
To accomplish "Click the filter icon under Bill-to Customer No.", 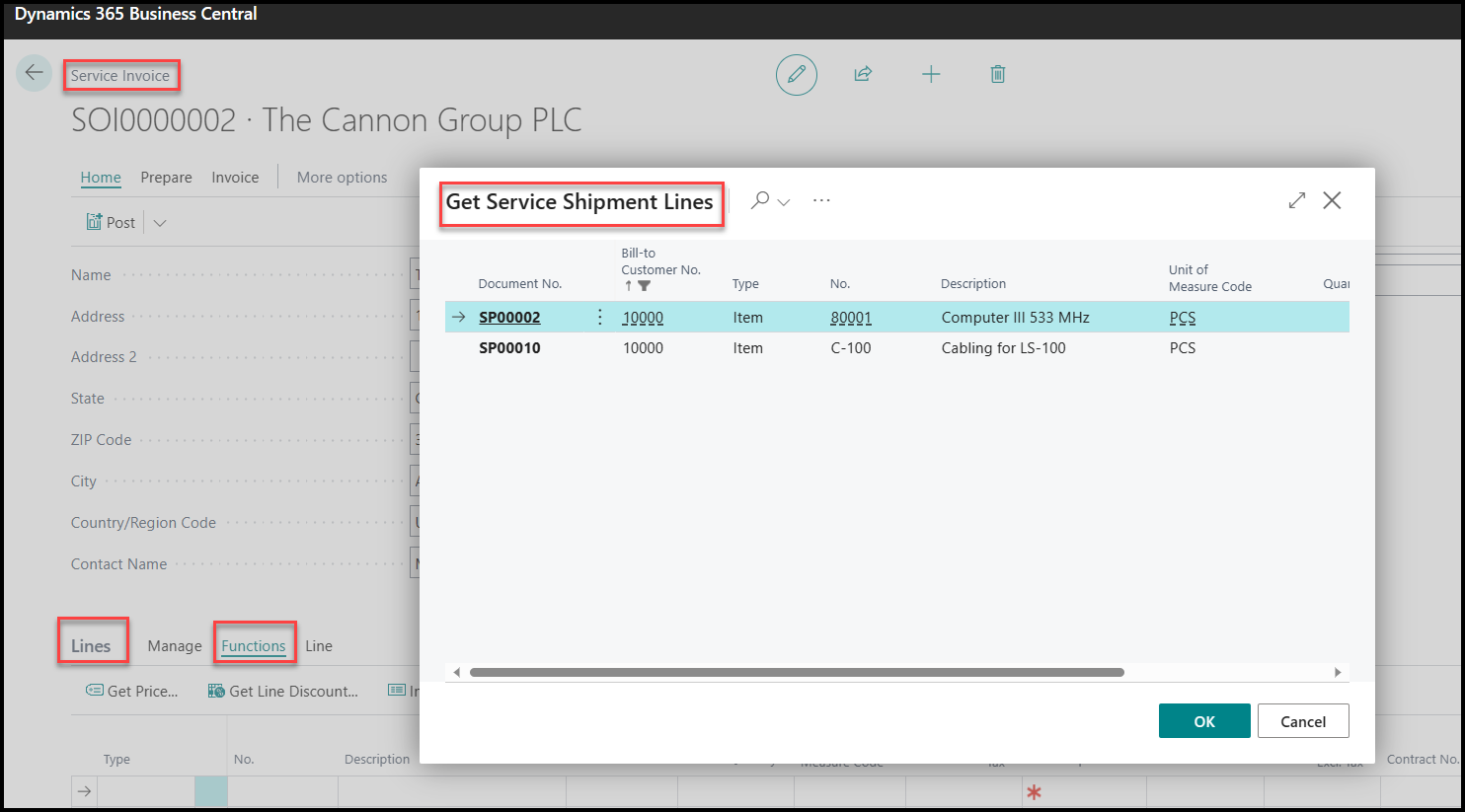I will pos(645,286).
